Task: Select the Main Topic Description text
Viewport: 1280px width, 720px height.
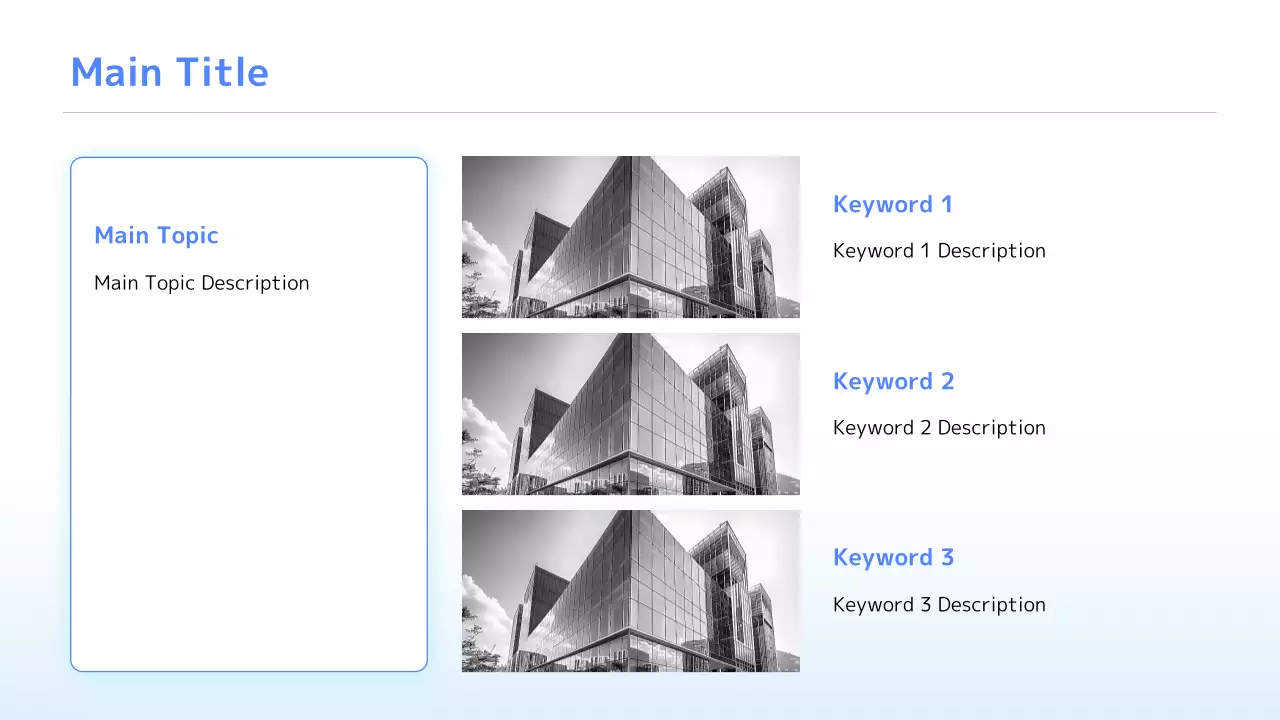Action: 201,283
